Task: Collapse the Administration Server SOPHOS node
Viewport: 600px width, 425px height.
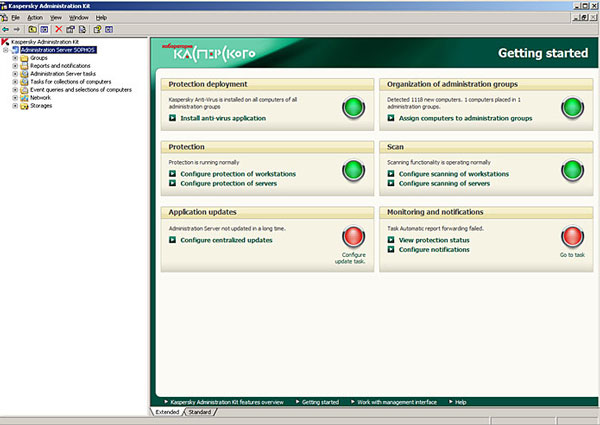Action: pyautogui.click(x=5, y=50)
